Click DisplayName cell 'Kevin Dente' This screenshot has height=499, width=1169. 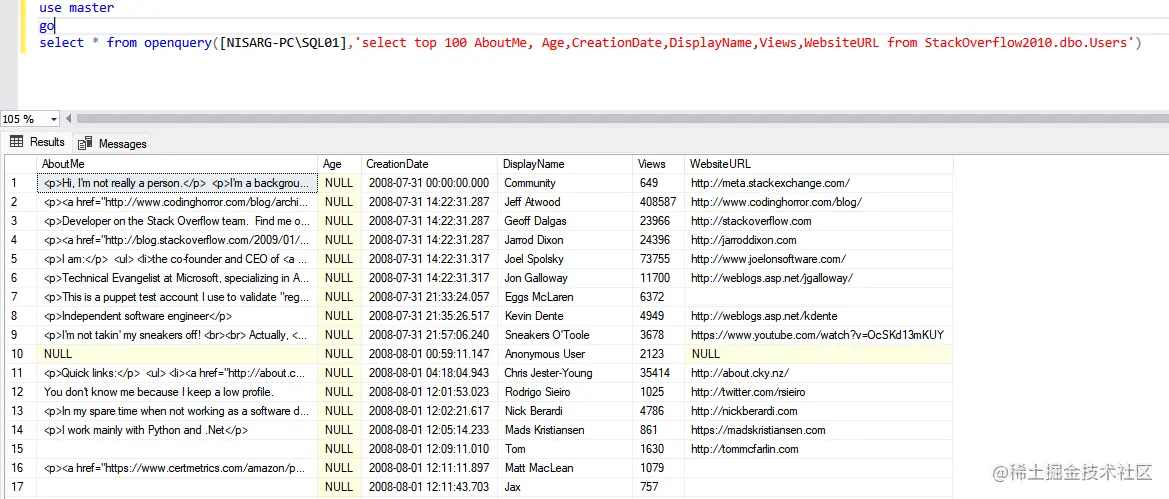pyautogui.click(x=566, y=316)
